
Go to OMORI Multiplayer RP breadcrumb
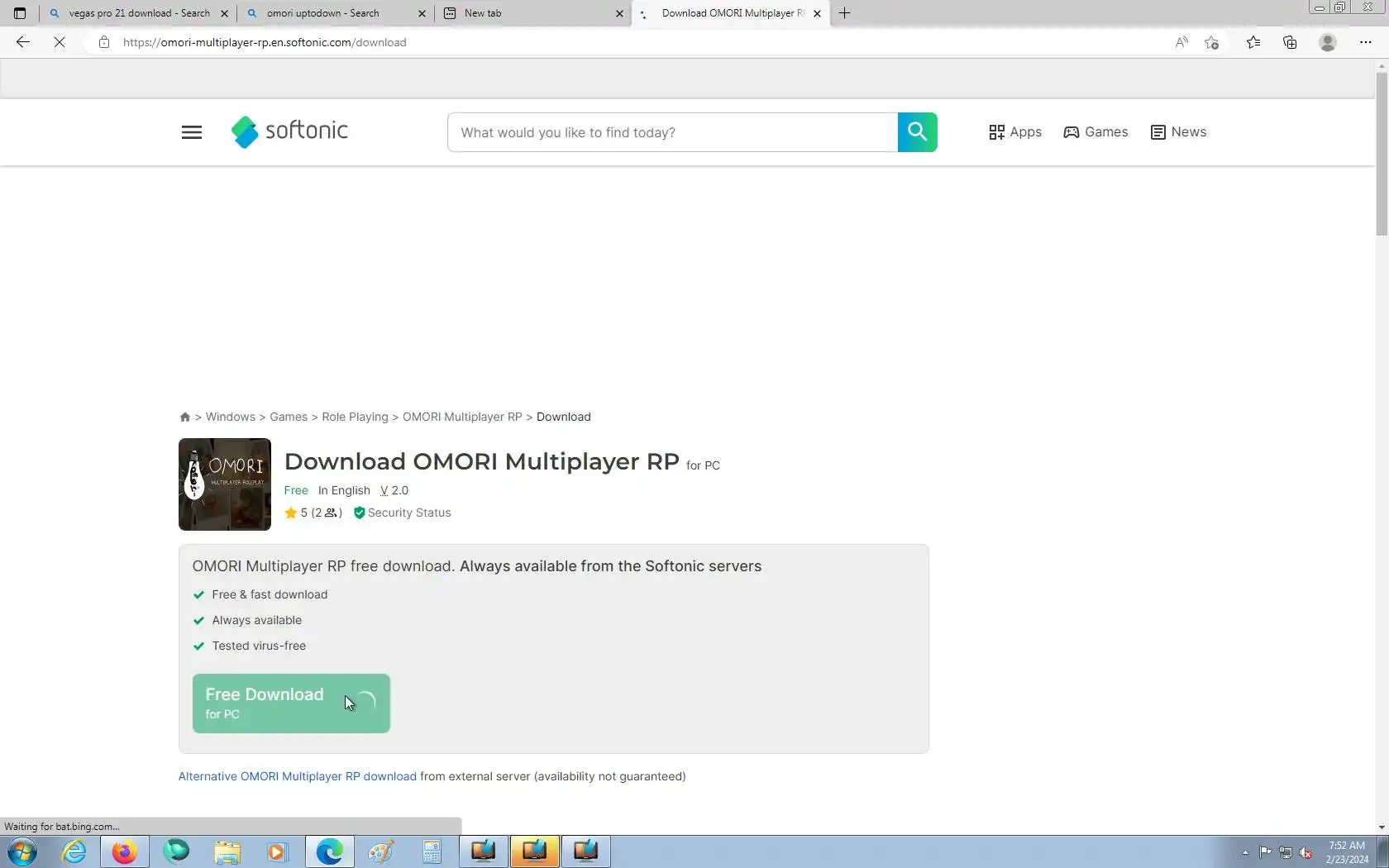pyautogui.click(x=462, y=417)
